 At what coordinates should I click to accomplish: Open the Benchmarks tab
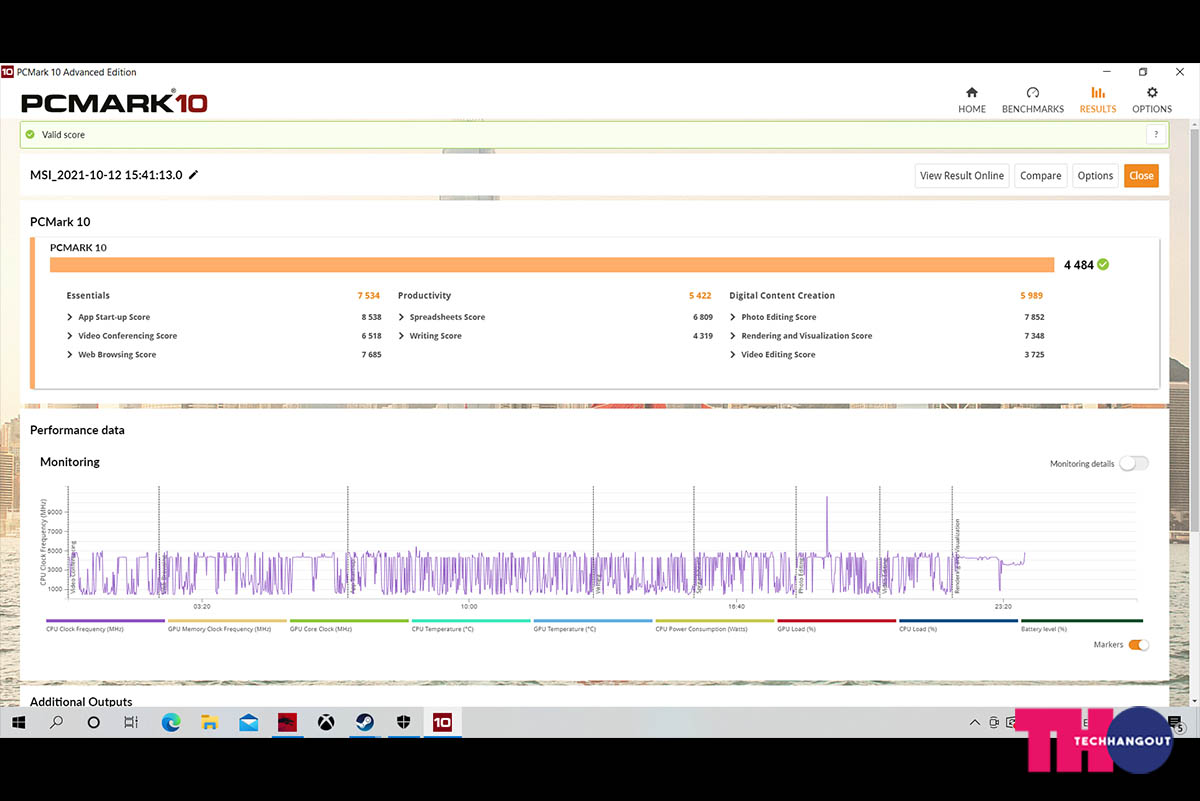point(1033,100)
